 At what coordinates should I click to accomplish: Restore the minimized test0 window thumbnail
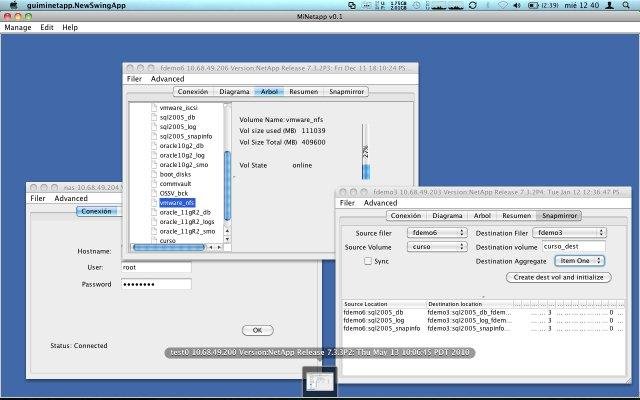click(320, 382)
